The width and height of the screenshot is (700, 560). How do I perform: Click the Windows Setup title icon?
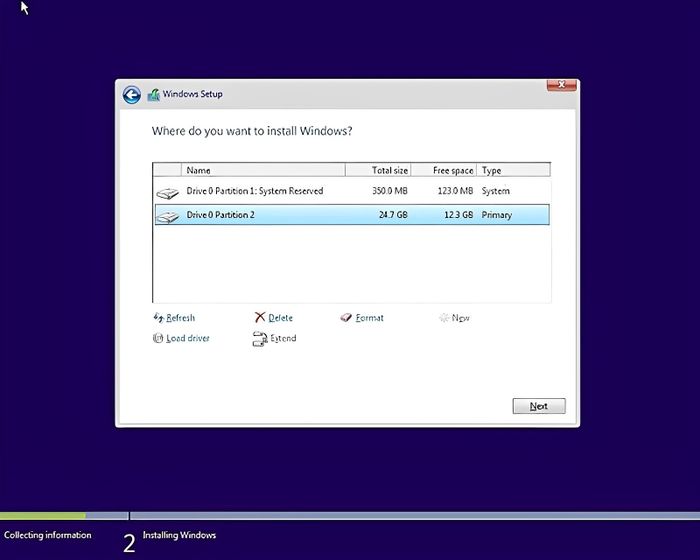(154, 95)
